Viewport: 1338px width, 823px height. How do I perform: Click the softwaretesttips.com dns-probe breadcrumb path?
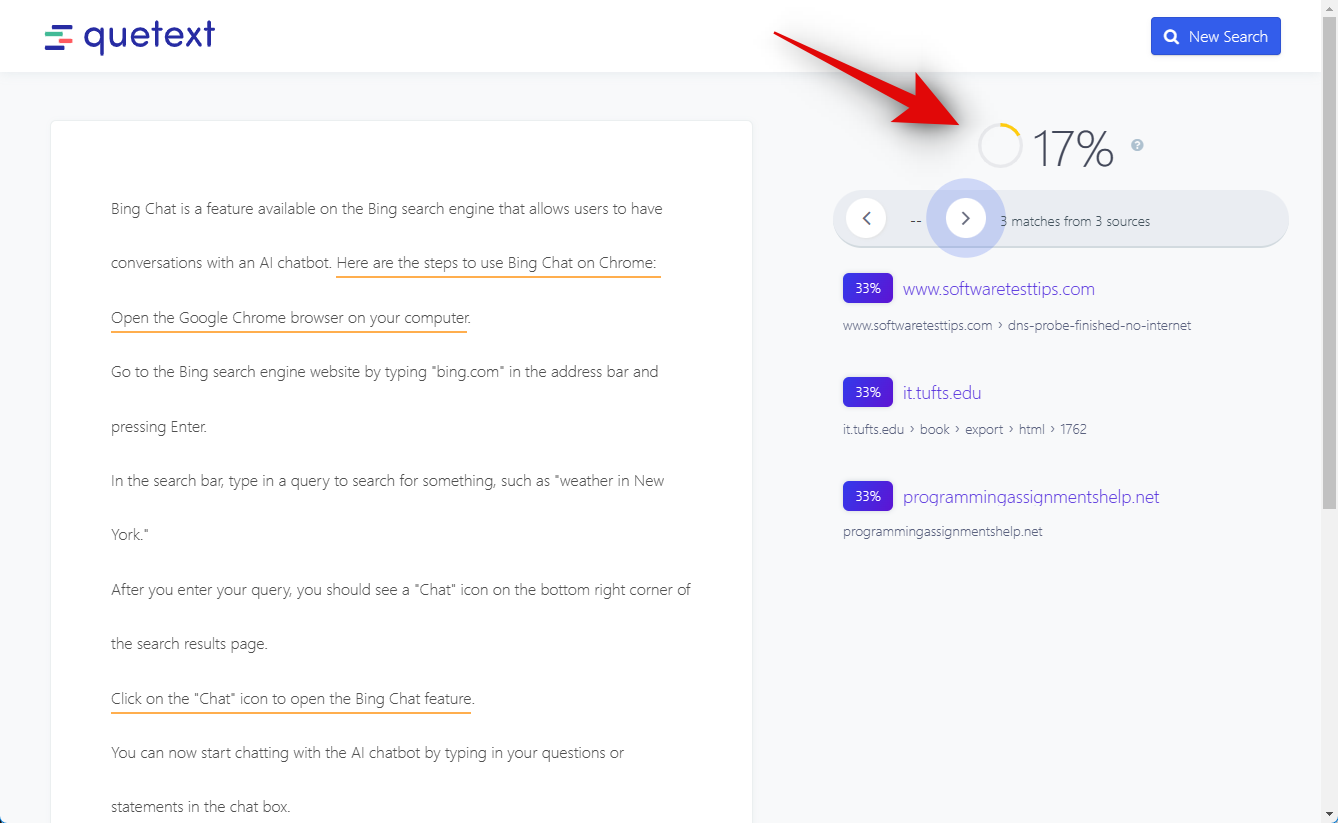tap(1017, 325)
